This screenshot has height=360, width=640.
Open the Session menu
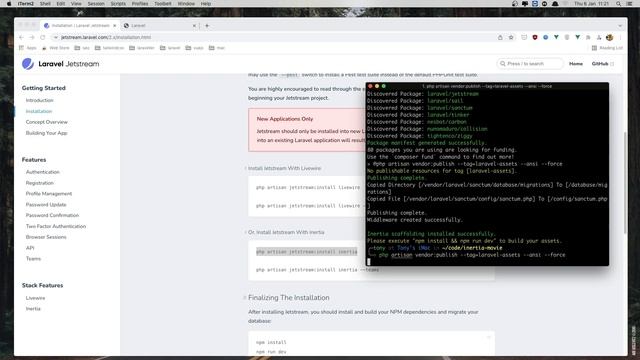point(96,4)
